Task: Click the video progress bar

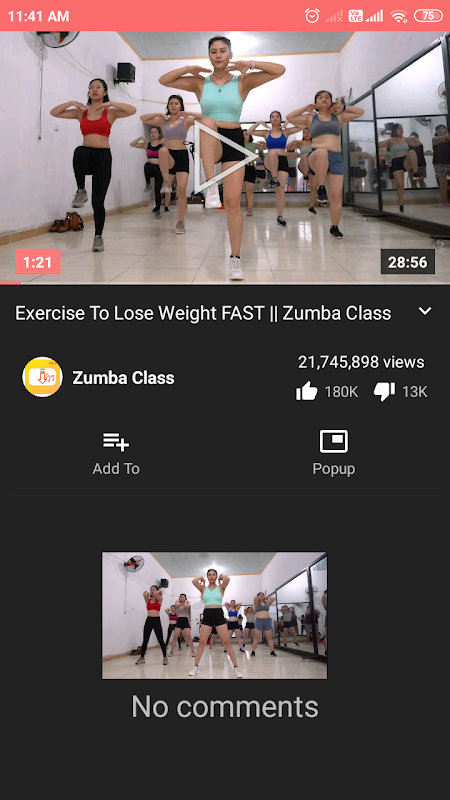Action: point(225,283)
